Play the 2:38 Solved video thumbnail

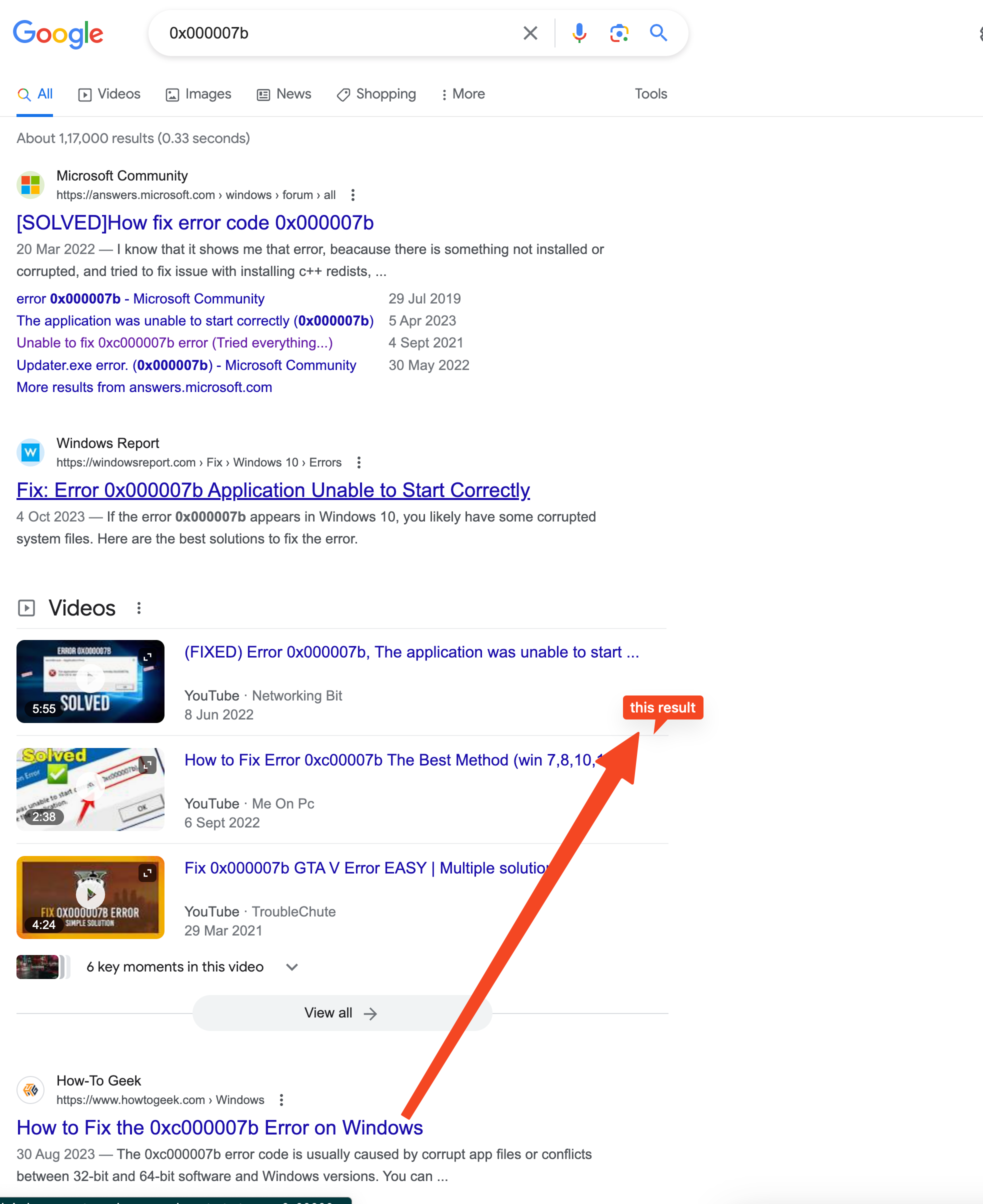coord(90,789)
